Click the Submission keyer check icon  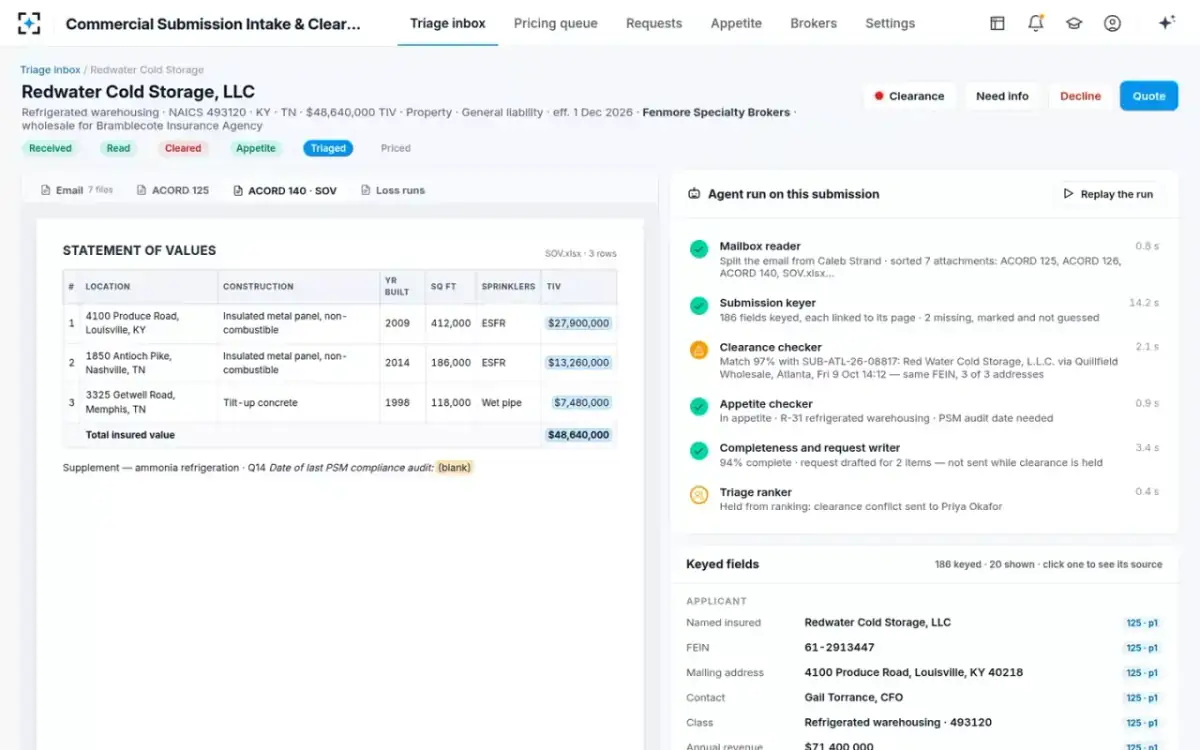coord(699,306)
